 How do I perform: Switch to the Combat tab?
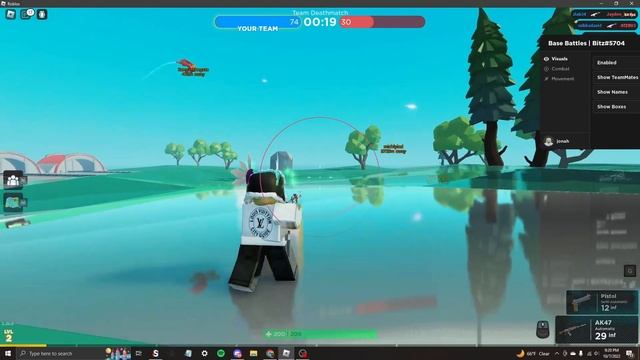click(x=557, y=69)
